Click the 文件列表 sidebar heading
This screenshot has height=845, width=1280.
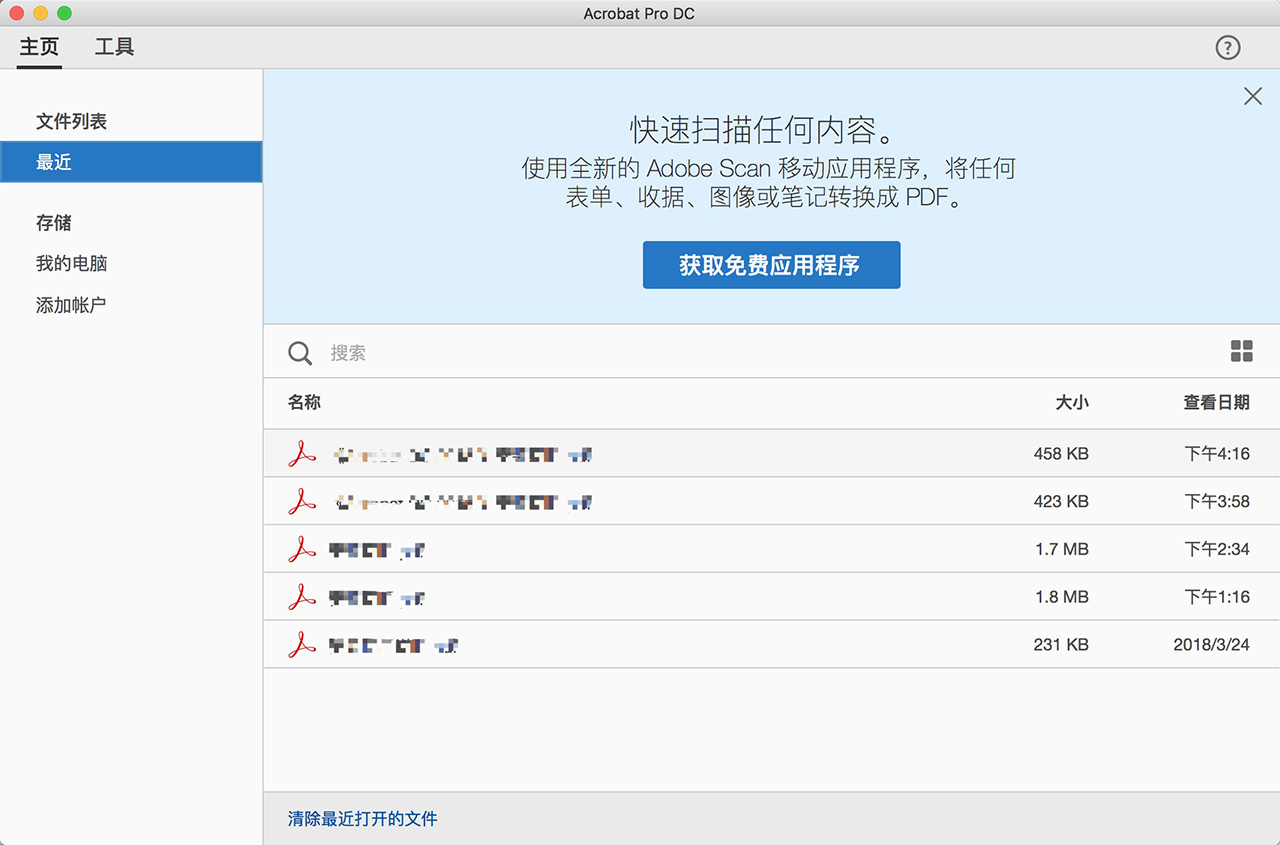71,121
